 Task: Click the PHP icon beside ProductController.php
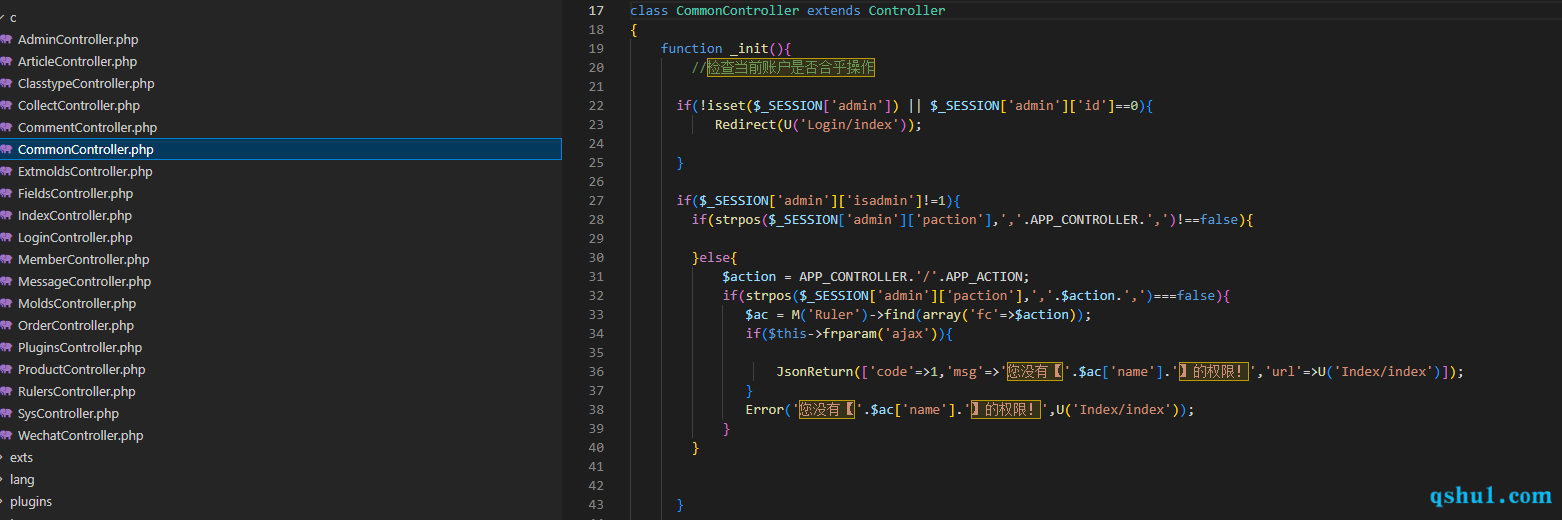coord(6,370)
